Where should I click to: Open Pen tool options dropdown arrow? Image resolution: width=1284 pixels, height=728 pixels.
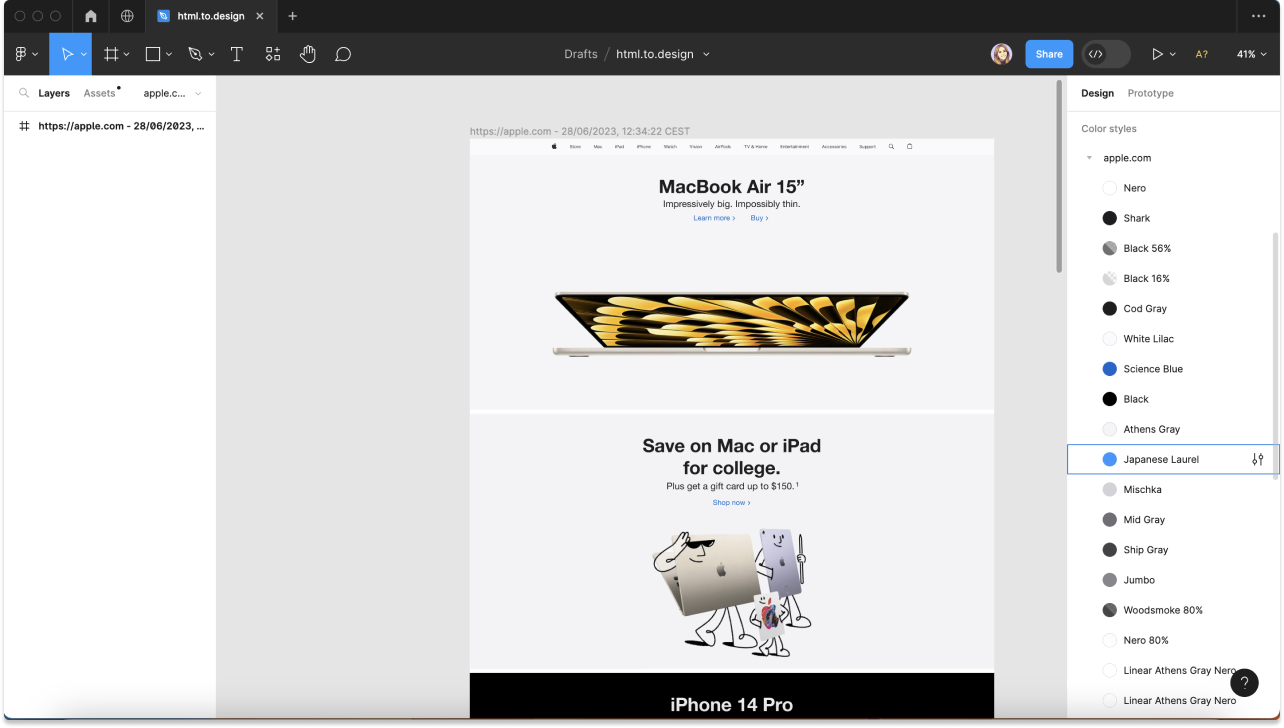(211, 54)
